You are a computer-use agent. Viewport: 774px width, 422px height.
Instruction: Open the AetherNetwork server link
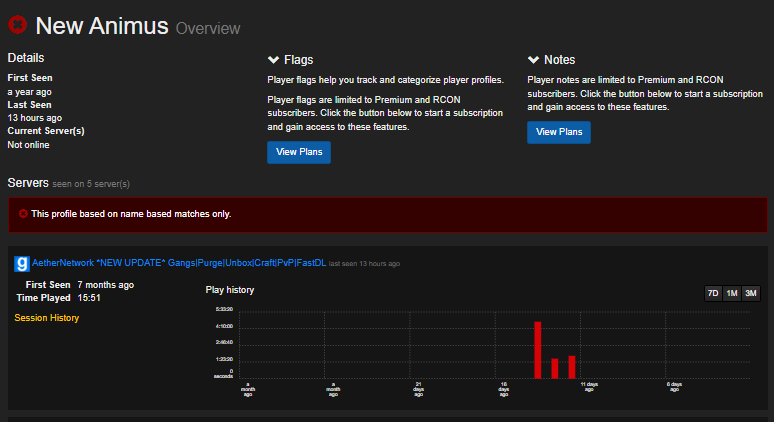[x=179, y=263]
